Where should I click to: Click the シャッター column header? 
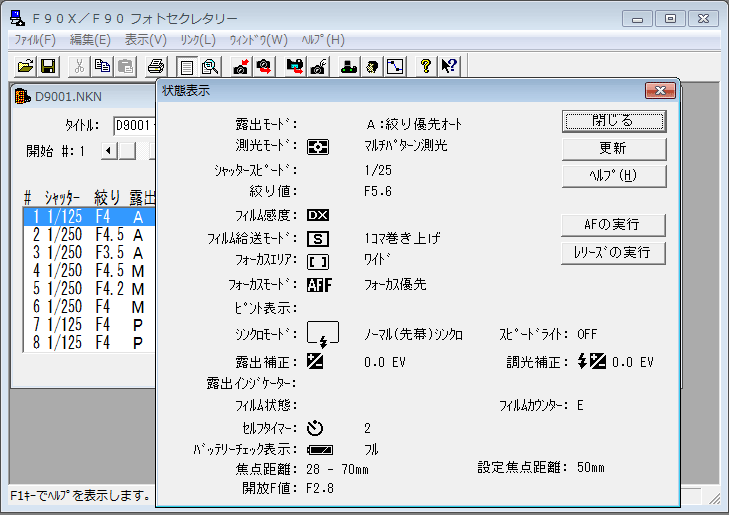63,198
